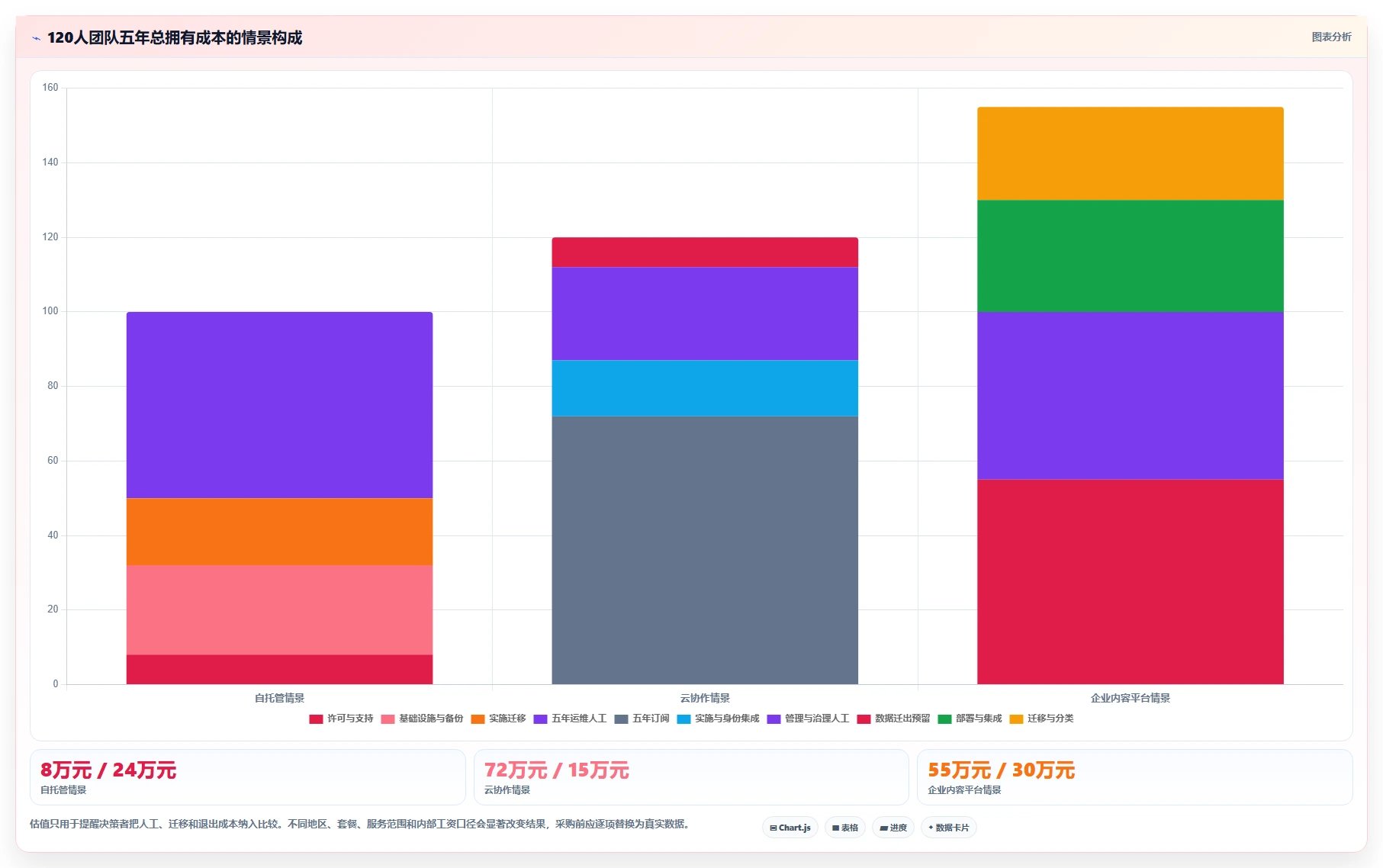
Task: Toggle the 实施与身份集成 legend item
Action: point(718,719)
